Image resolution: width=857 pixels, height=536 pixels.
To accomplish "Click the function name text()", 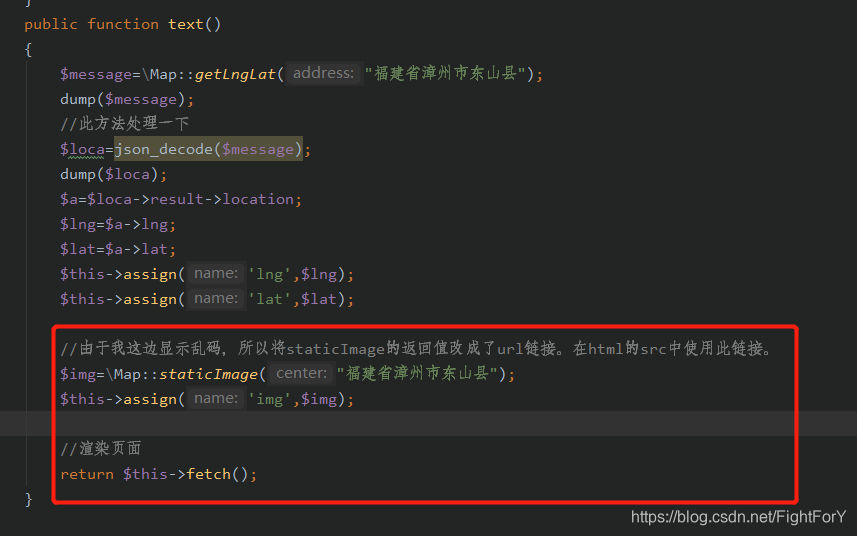I will pyautogui.click(x=194, y=25).
